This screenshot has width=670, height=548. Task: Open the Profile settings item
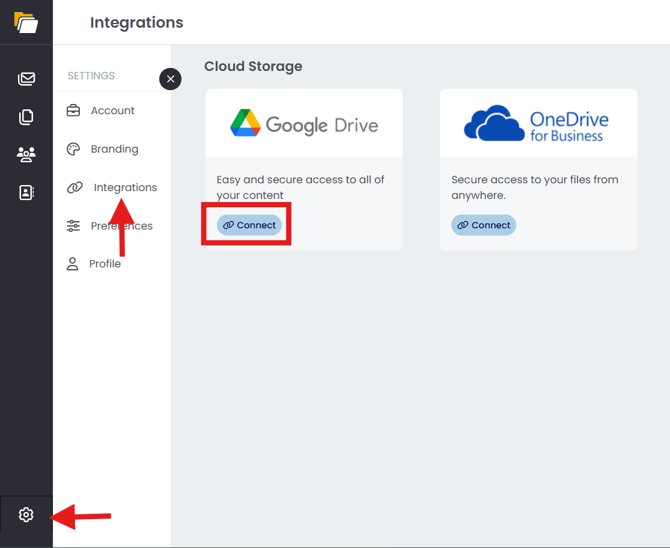[105, 264]
